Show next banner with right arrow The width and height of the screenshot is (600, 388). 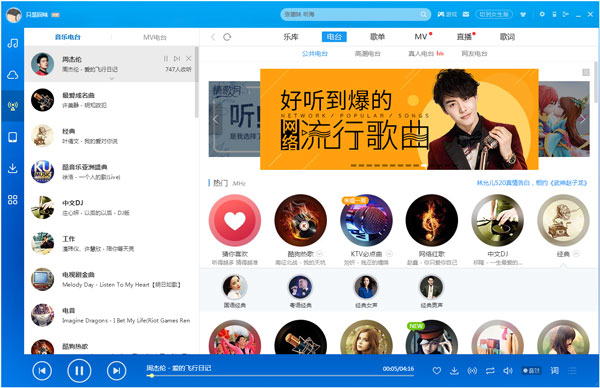[x=583, y=119]
